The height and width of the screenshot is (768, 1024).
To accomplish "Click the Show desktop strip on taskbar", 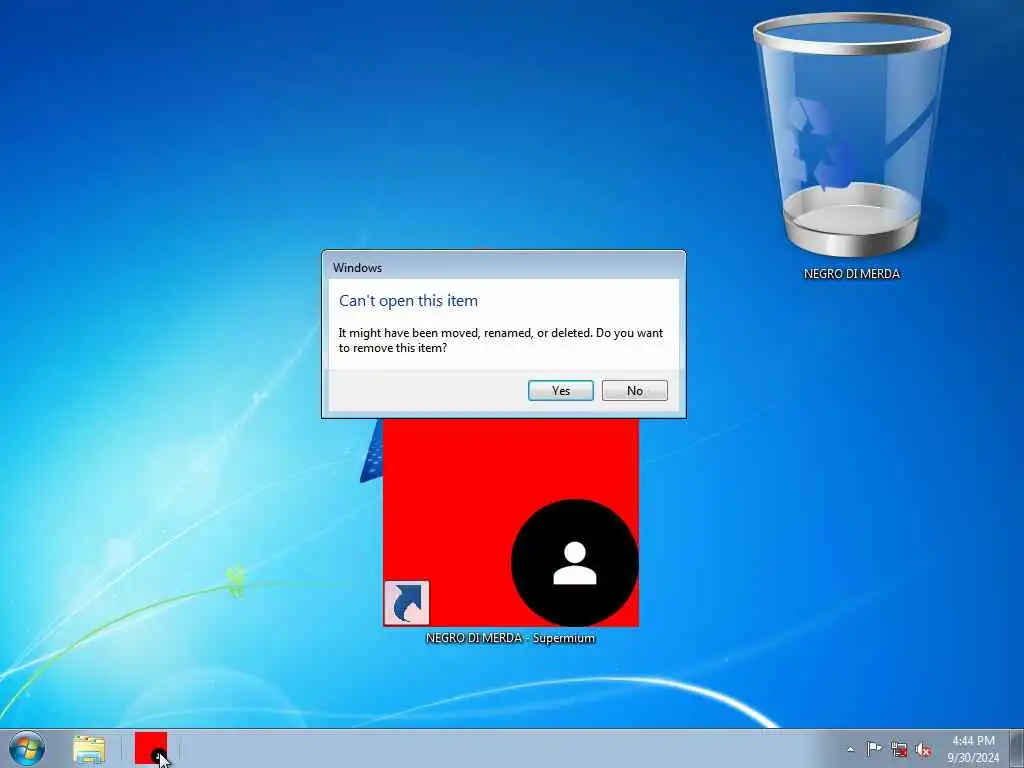I will click(x=1016, y=748).
